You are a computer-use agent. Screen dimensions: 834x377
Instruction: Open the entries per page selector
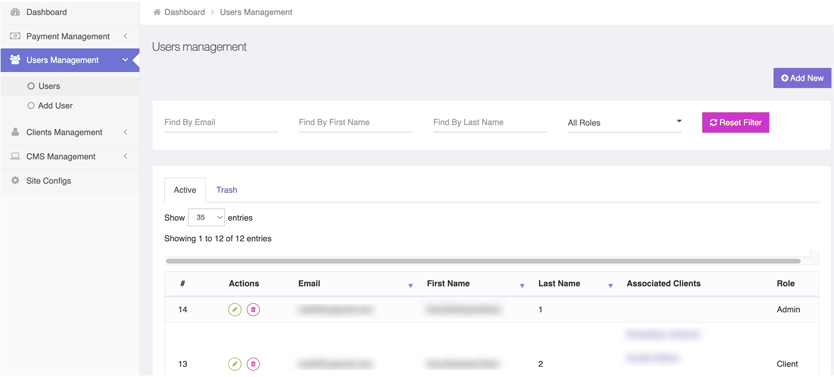coord(206,217)
